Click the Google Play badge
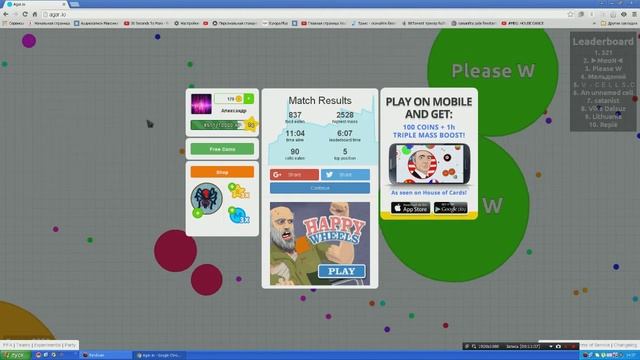The height and width of the screenshot is (360, 640). 451,208
